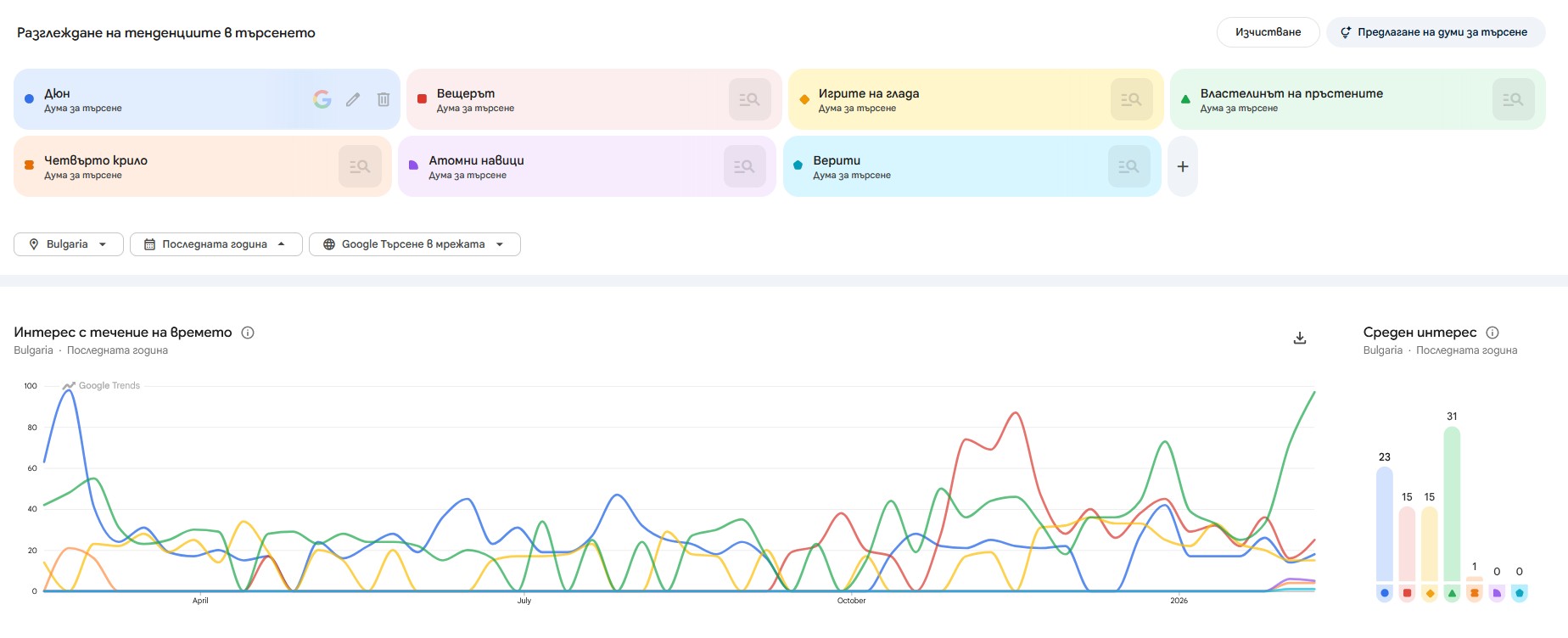The width and height of the screenshot is (1568, 638).
Task: Click the Изчистване button
Action: click(x=1268, y=32)
